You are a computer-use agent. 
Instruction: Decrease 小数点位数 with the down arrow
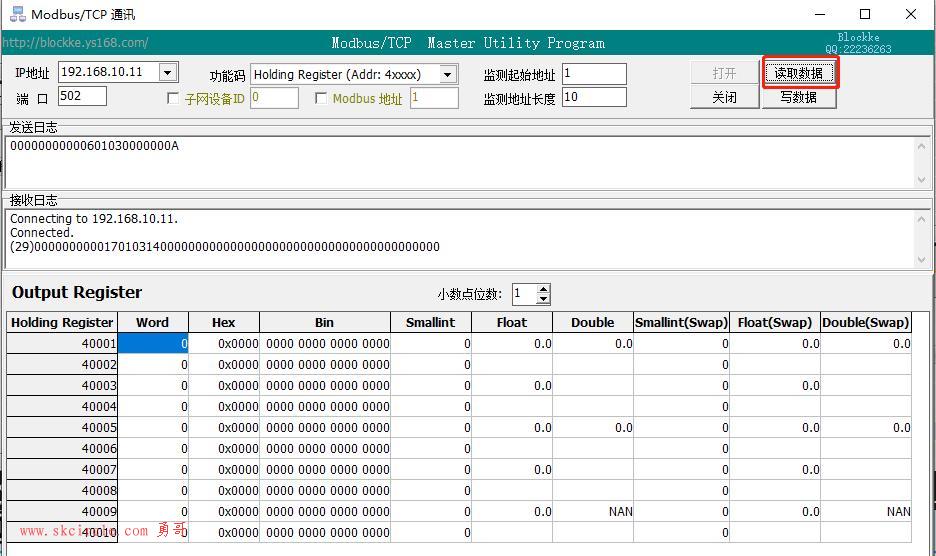click(543, 299)
